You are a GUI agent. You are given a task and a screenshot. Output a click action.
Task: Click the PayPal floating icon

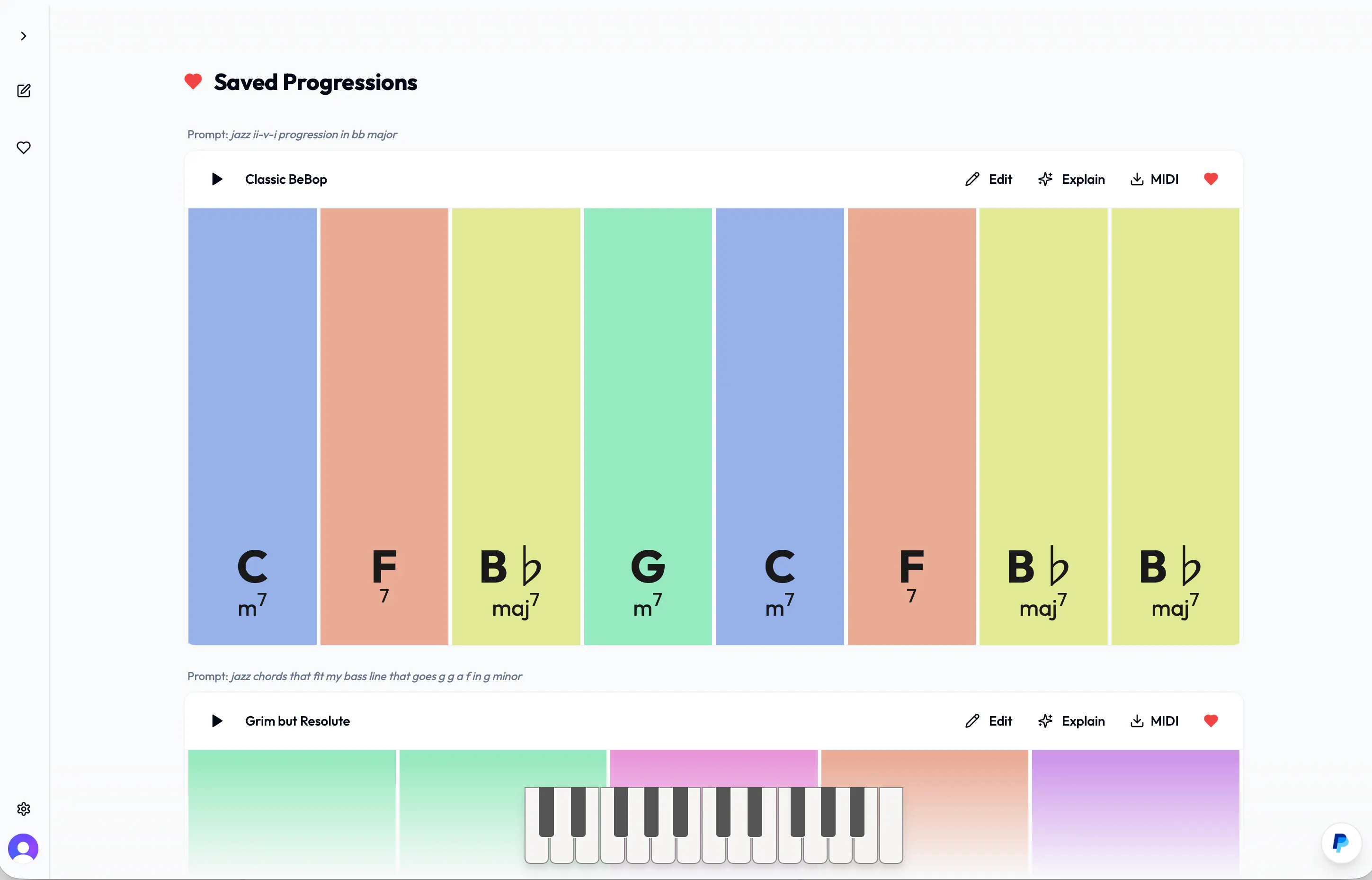pos(1341,842)
